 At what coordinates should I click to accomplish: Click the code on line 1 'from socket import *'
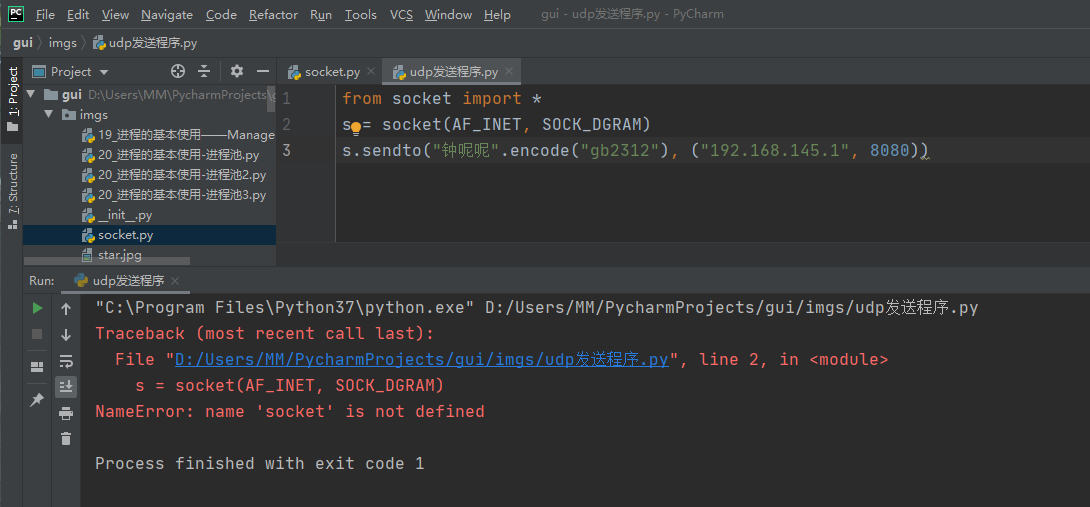(441, 99)
